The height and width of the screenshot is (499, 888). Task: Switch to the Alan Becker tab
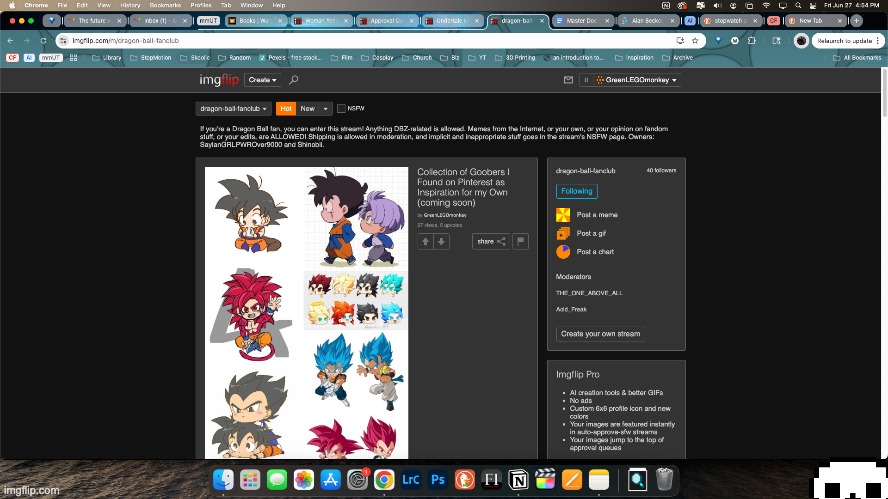click(x=647, y=20)
